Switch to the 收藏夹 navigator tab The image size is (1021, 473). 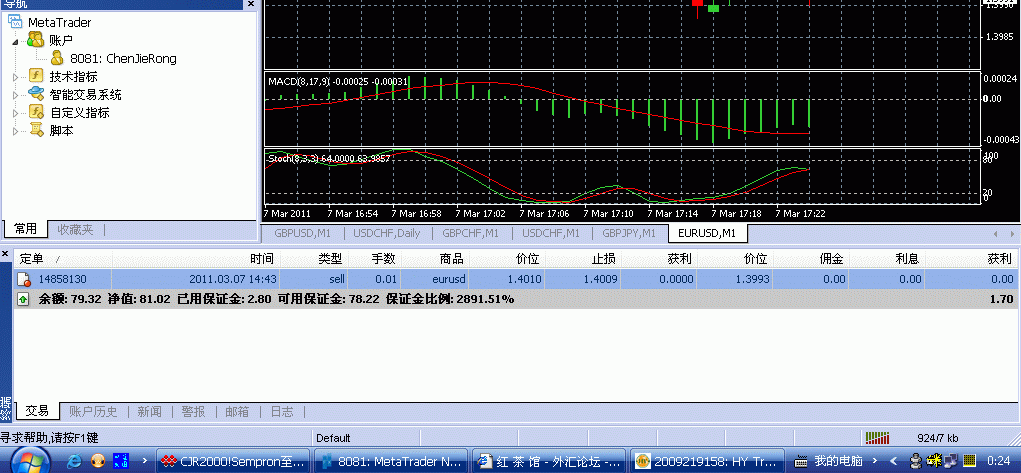75,230
